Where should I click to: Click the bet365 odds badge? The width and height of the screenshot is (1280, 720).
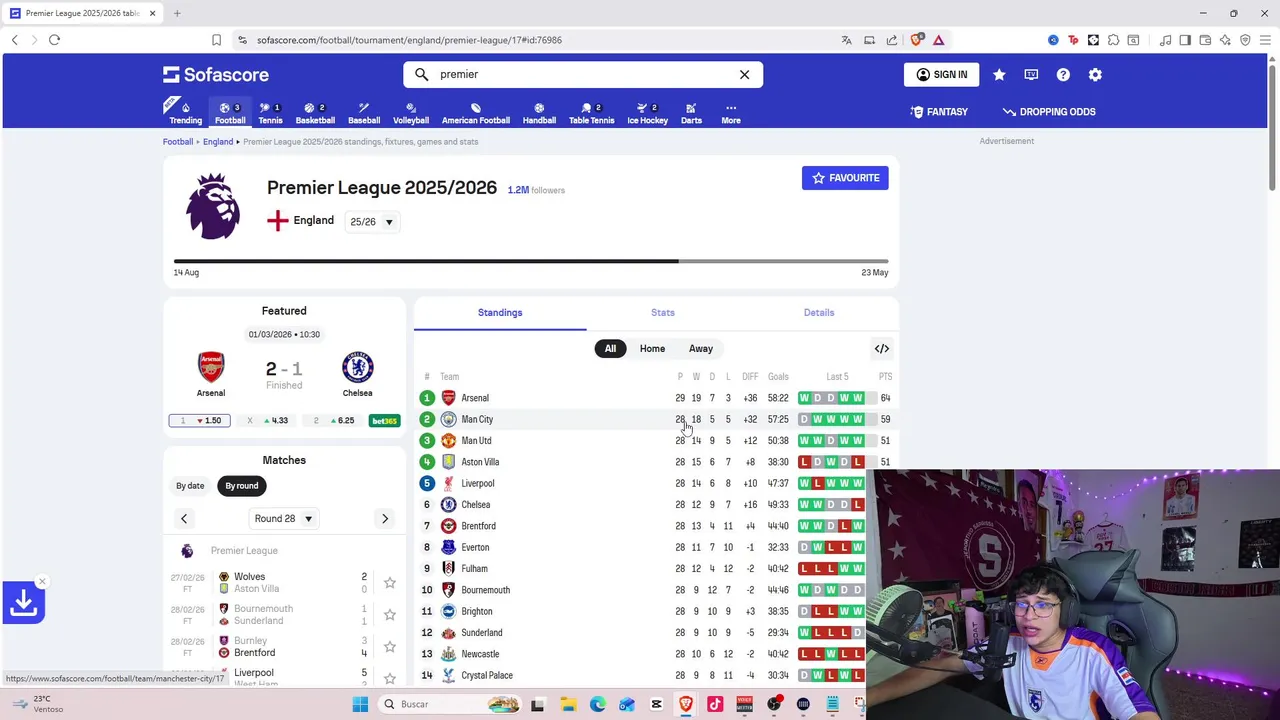pyautogui.click(x=385, y=421)
